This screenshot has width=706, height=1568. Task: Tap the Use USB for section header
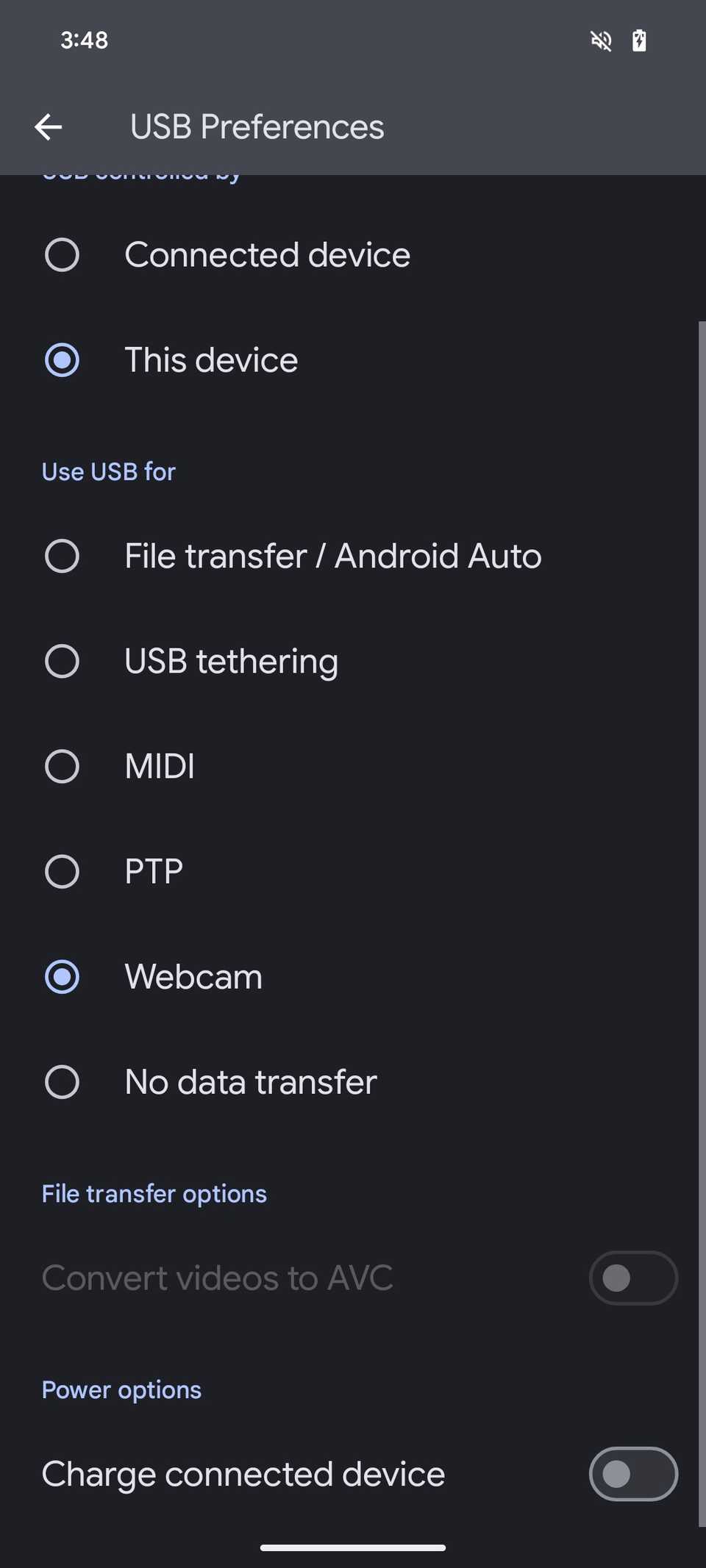[108, 471]
